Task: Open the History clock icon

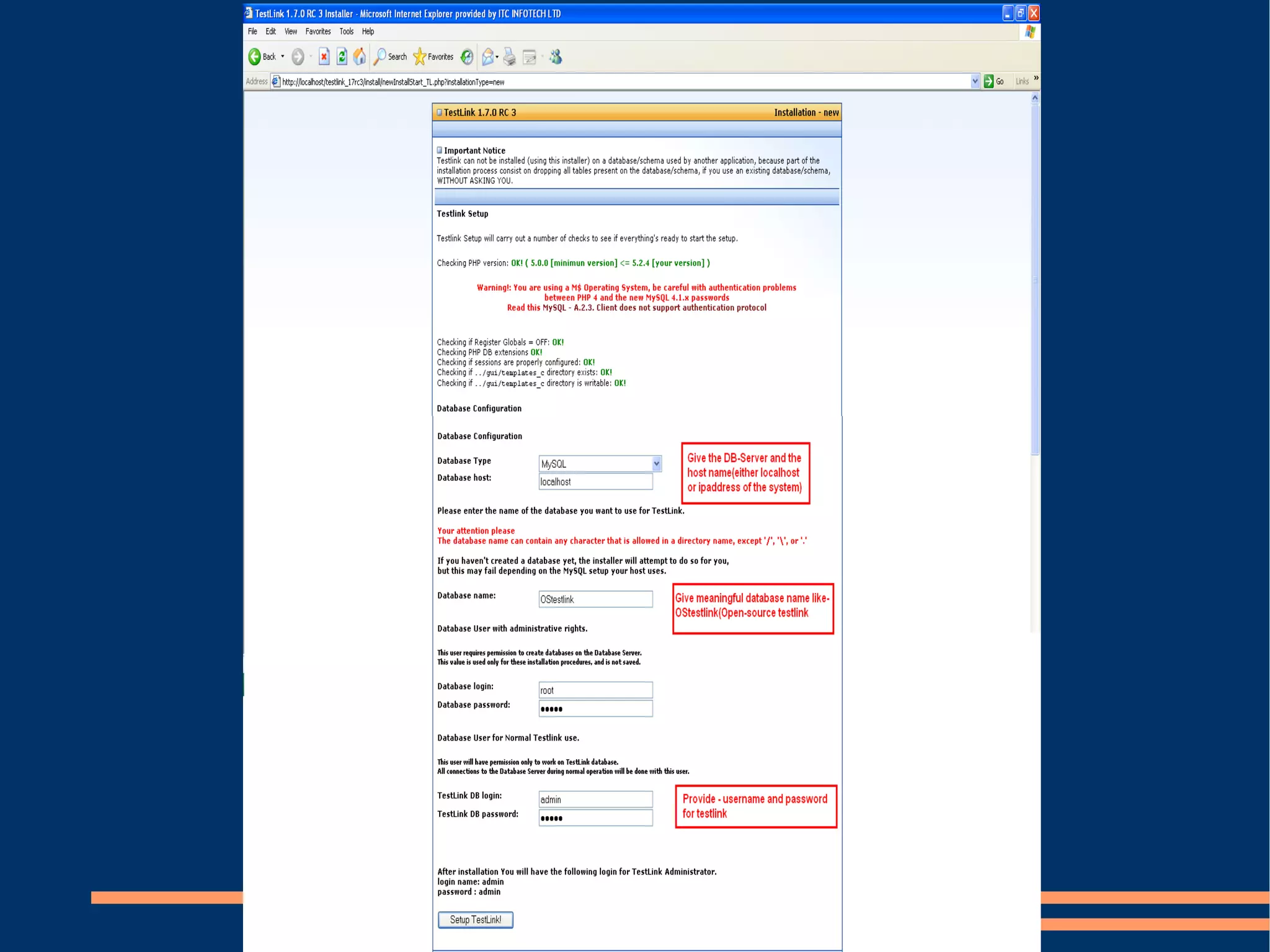Action: 467,57
